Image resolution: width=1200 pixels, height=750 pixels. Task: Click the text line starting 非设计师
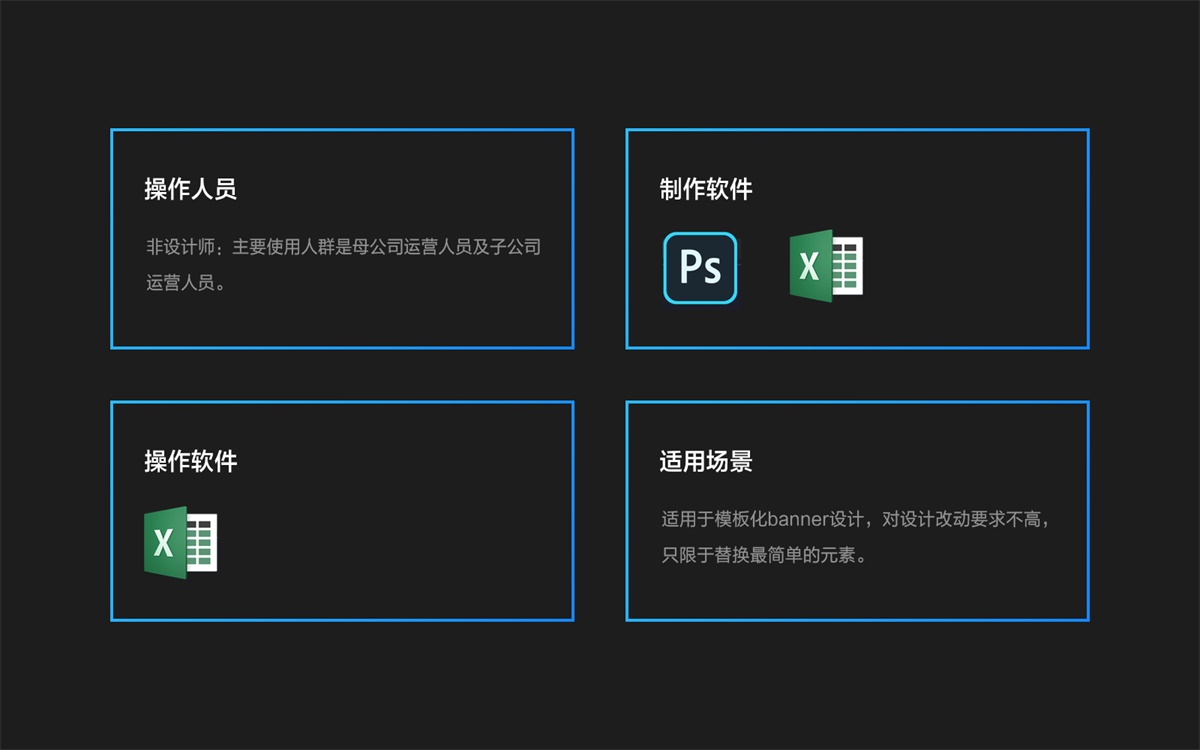(344, 247)
